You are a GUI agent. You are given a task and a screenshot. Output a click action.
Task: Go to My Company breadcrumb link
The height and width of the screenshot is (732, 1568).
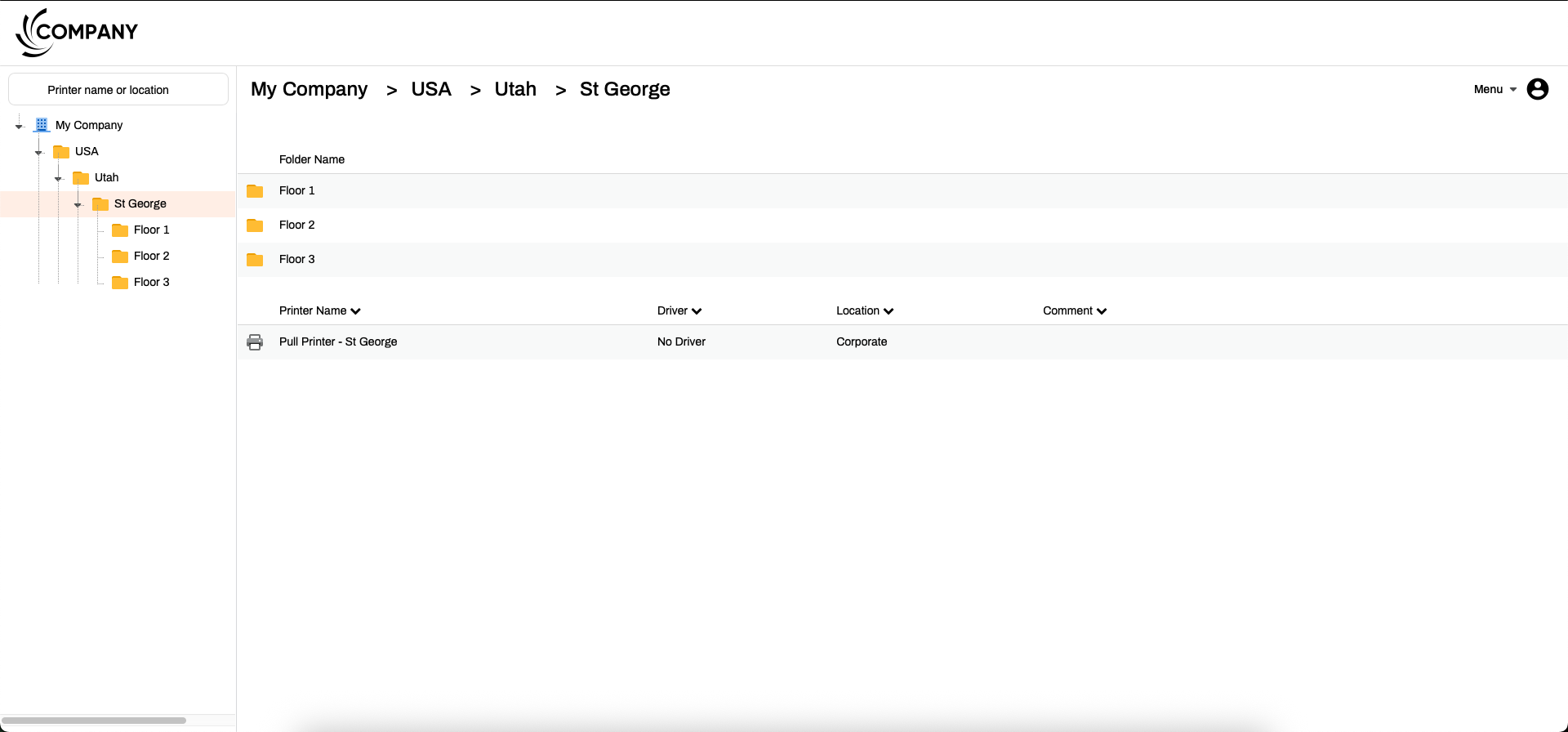tap(309, 89)
